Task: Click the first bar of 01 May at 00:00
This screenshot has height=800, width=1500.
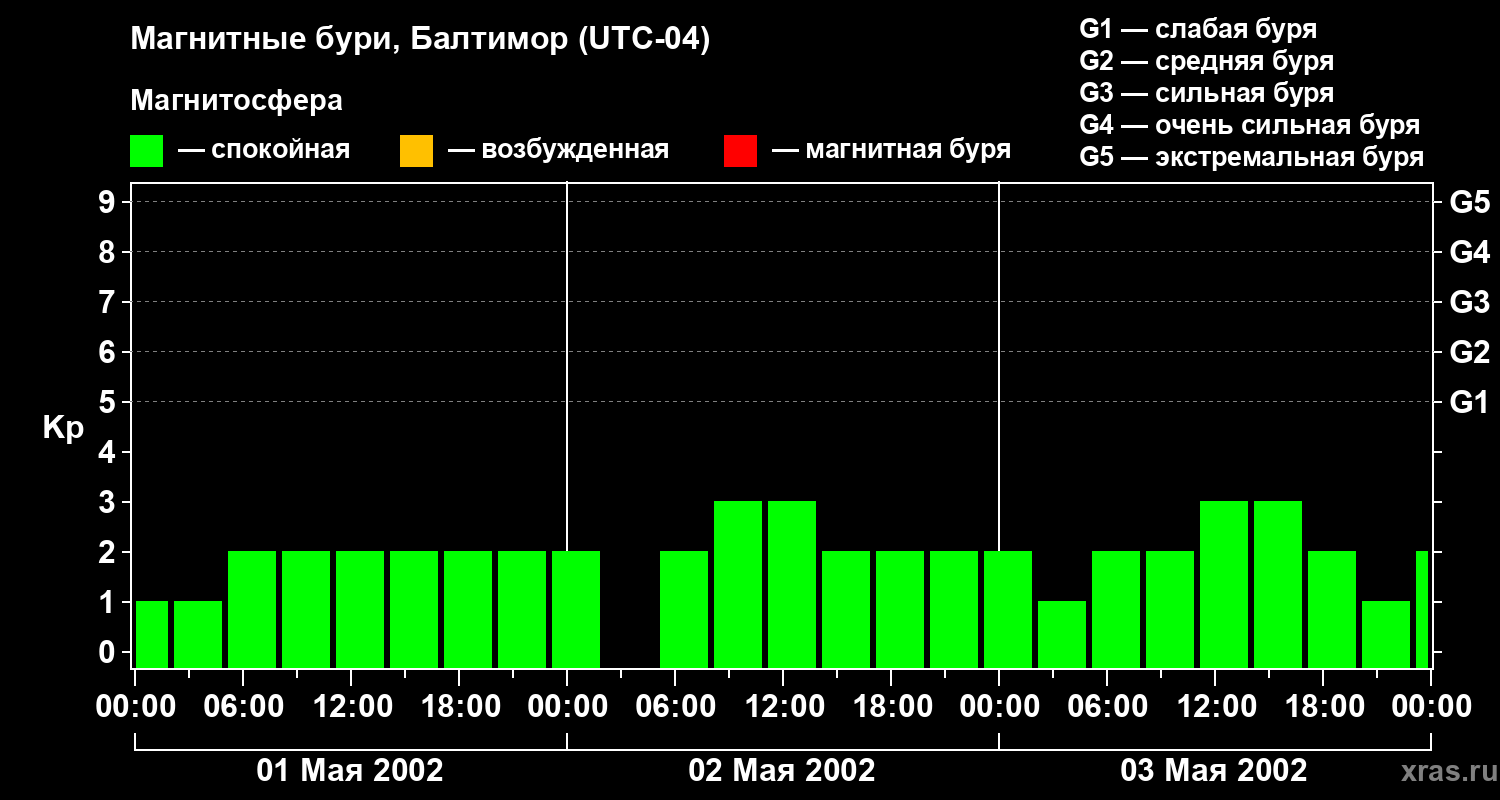Action: 152,634
